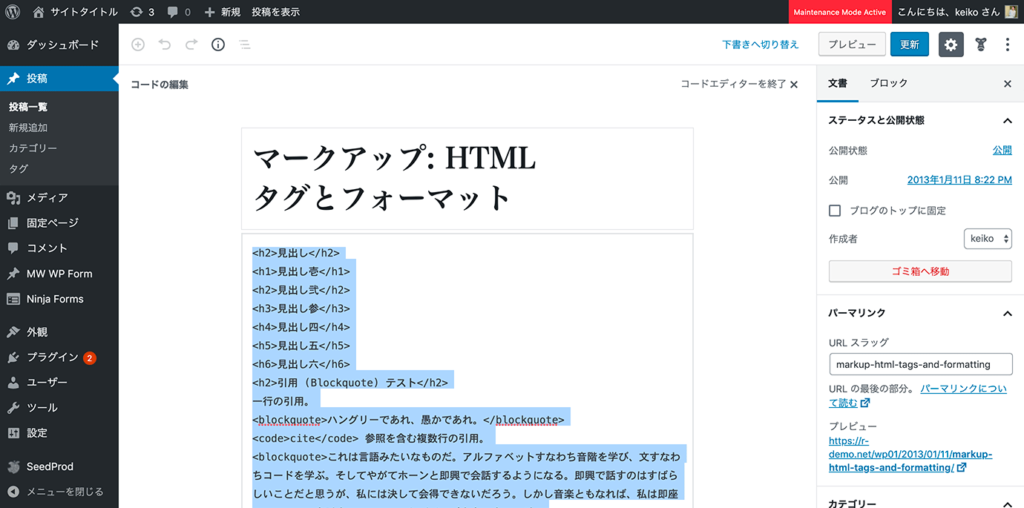Open コメント menu in sidebar

[59, 248]
